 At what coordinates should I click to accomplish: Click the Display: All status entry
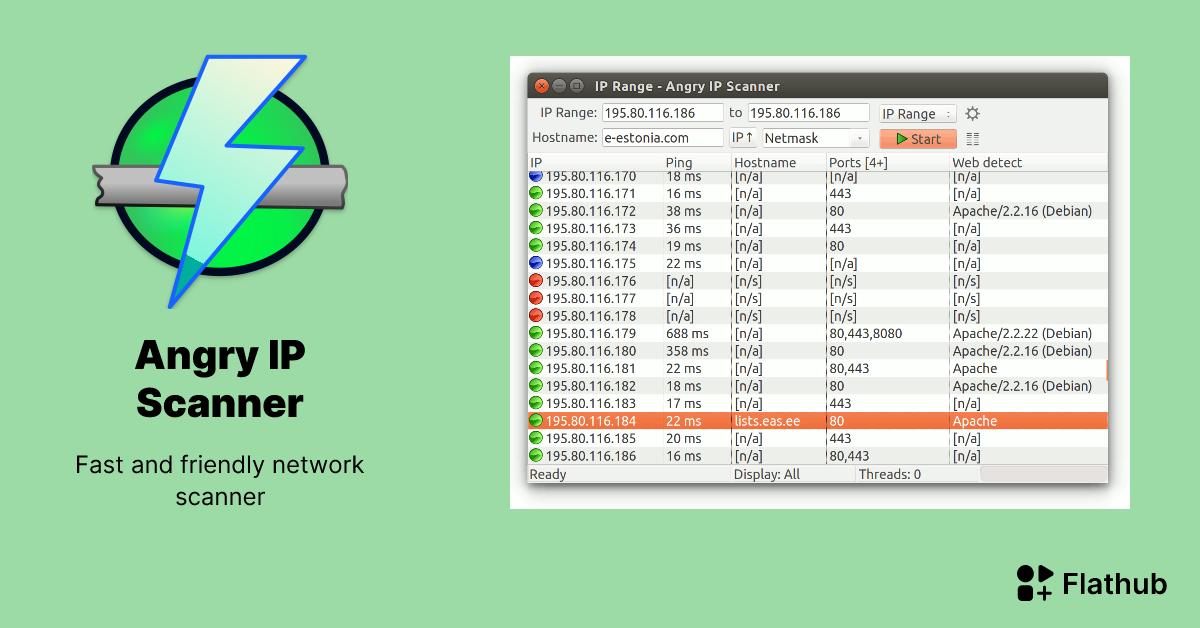tap(766, 473)
